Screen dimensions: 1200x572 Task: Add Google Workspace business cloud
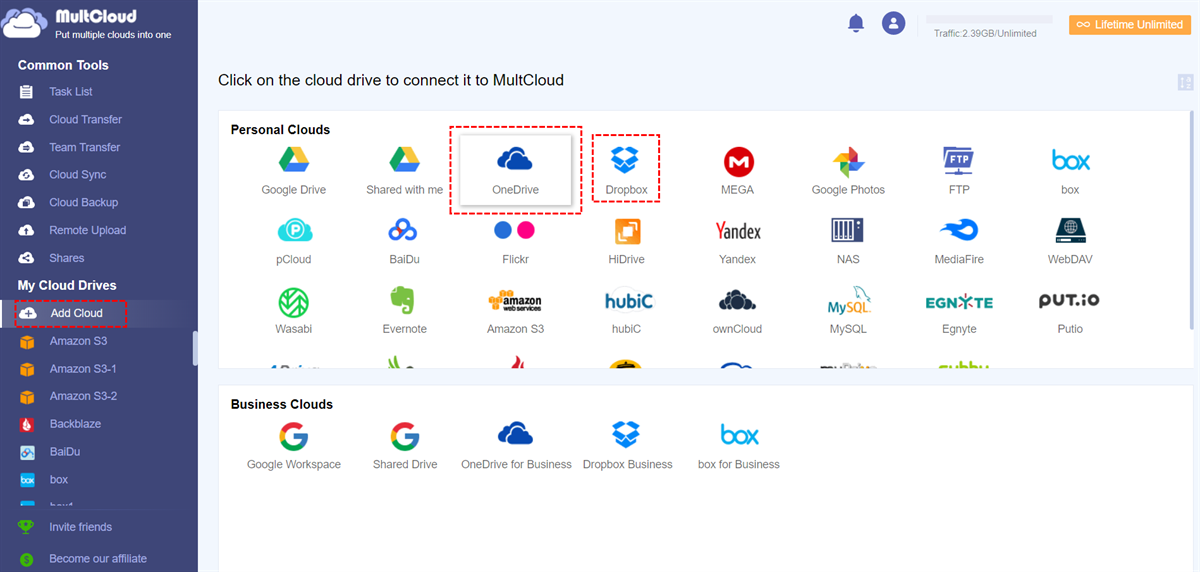(x=294, y=436)
